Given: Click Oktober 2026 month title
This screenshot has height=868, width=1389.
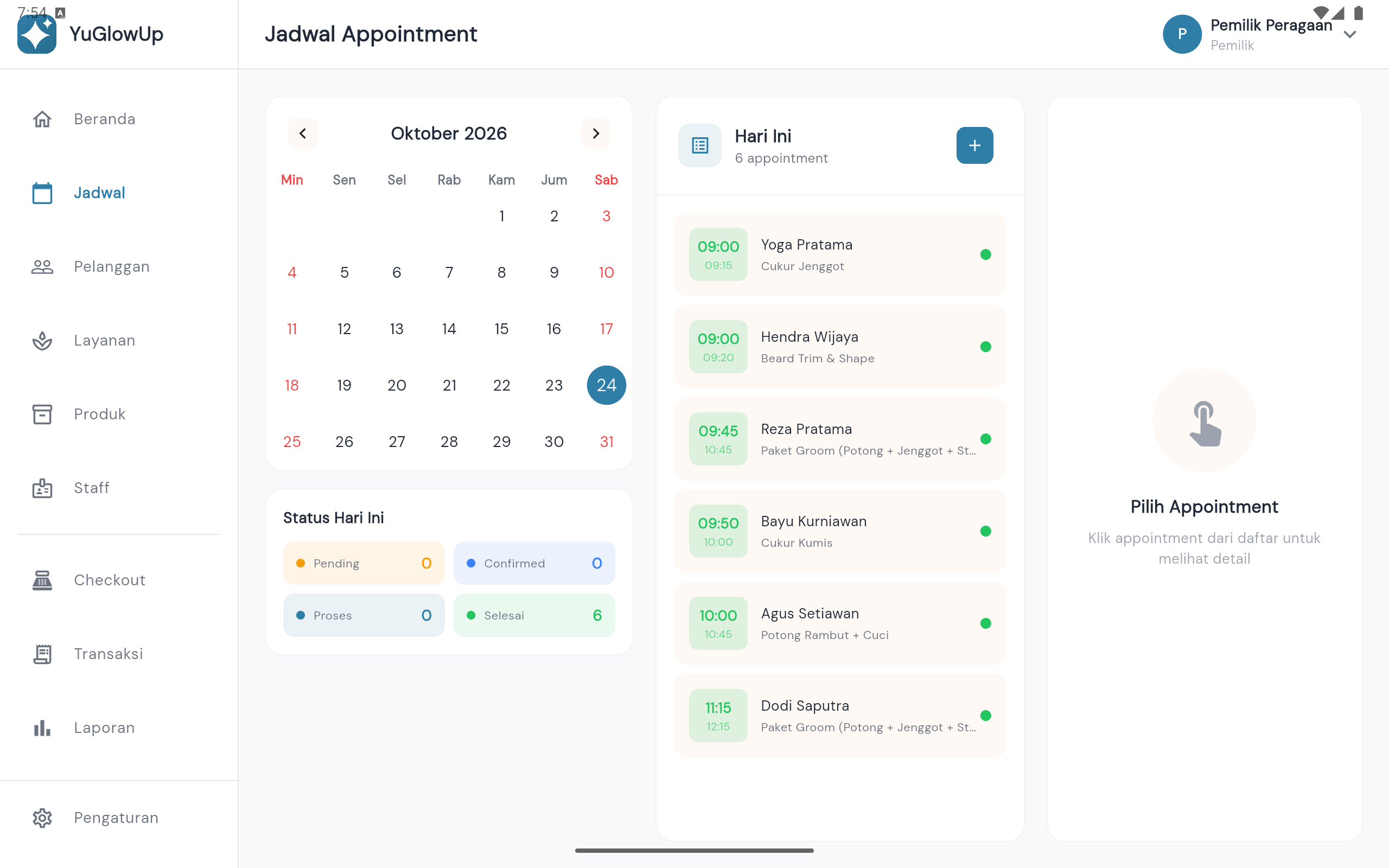Looking at the screenshot, I should (449, 133).
